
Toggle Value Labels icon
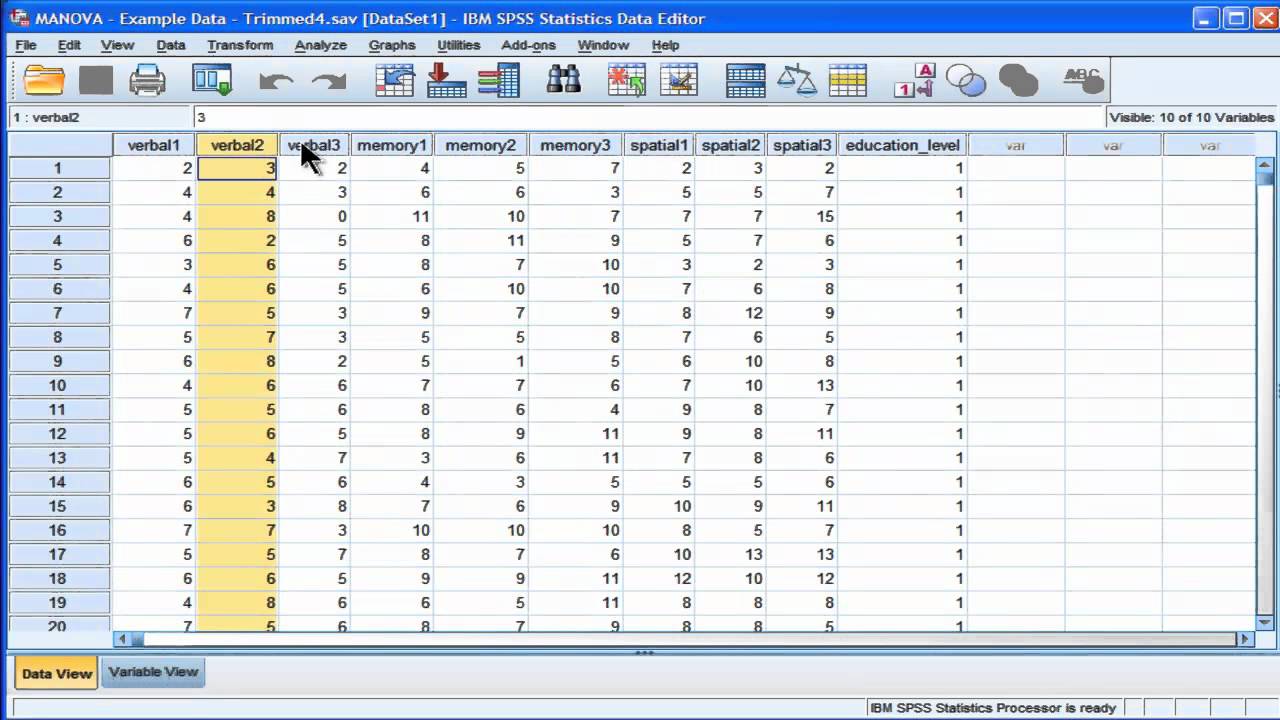coord(914,80)
